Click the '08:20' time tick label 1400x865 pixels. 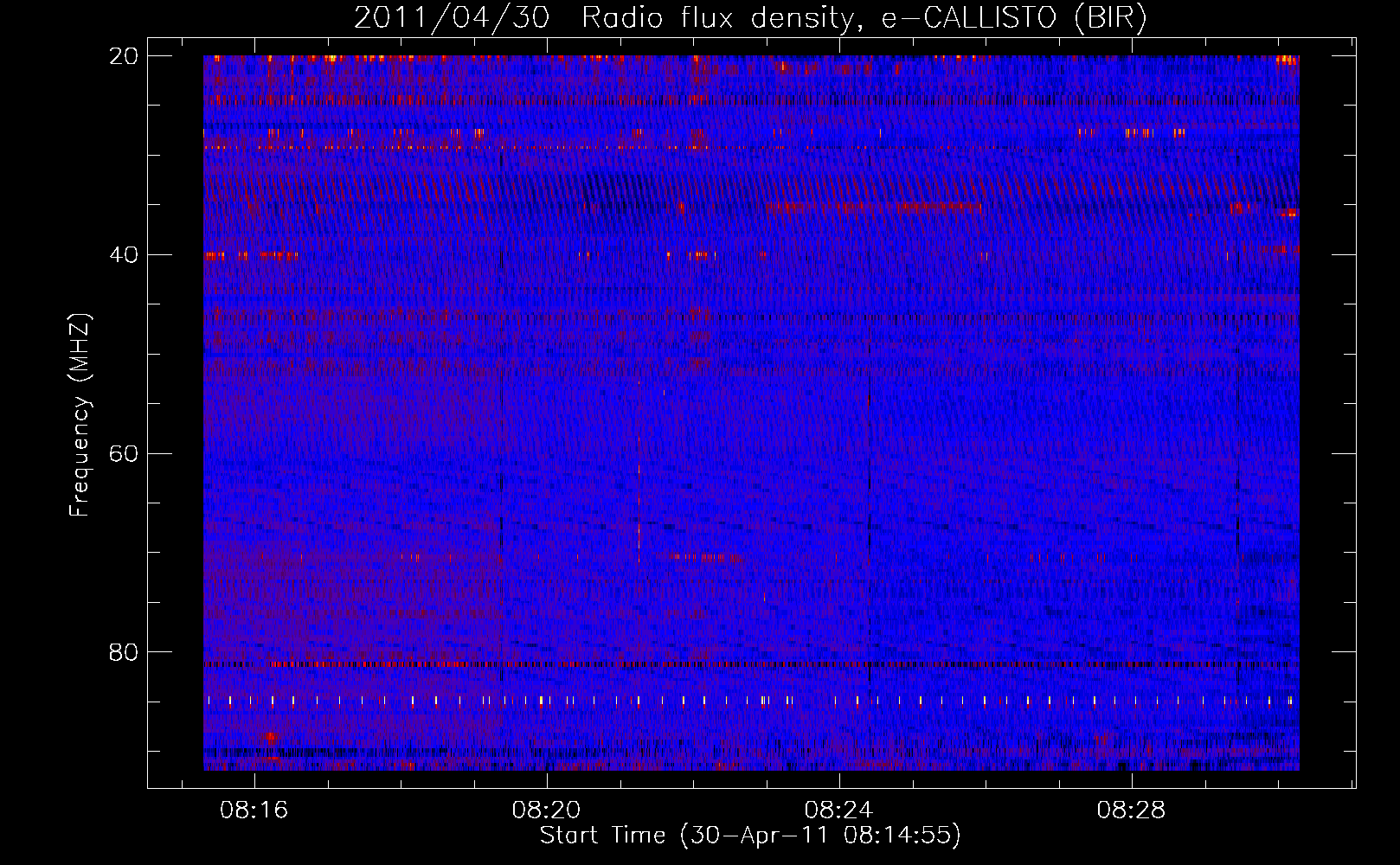(546, 811)
